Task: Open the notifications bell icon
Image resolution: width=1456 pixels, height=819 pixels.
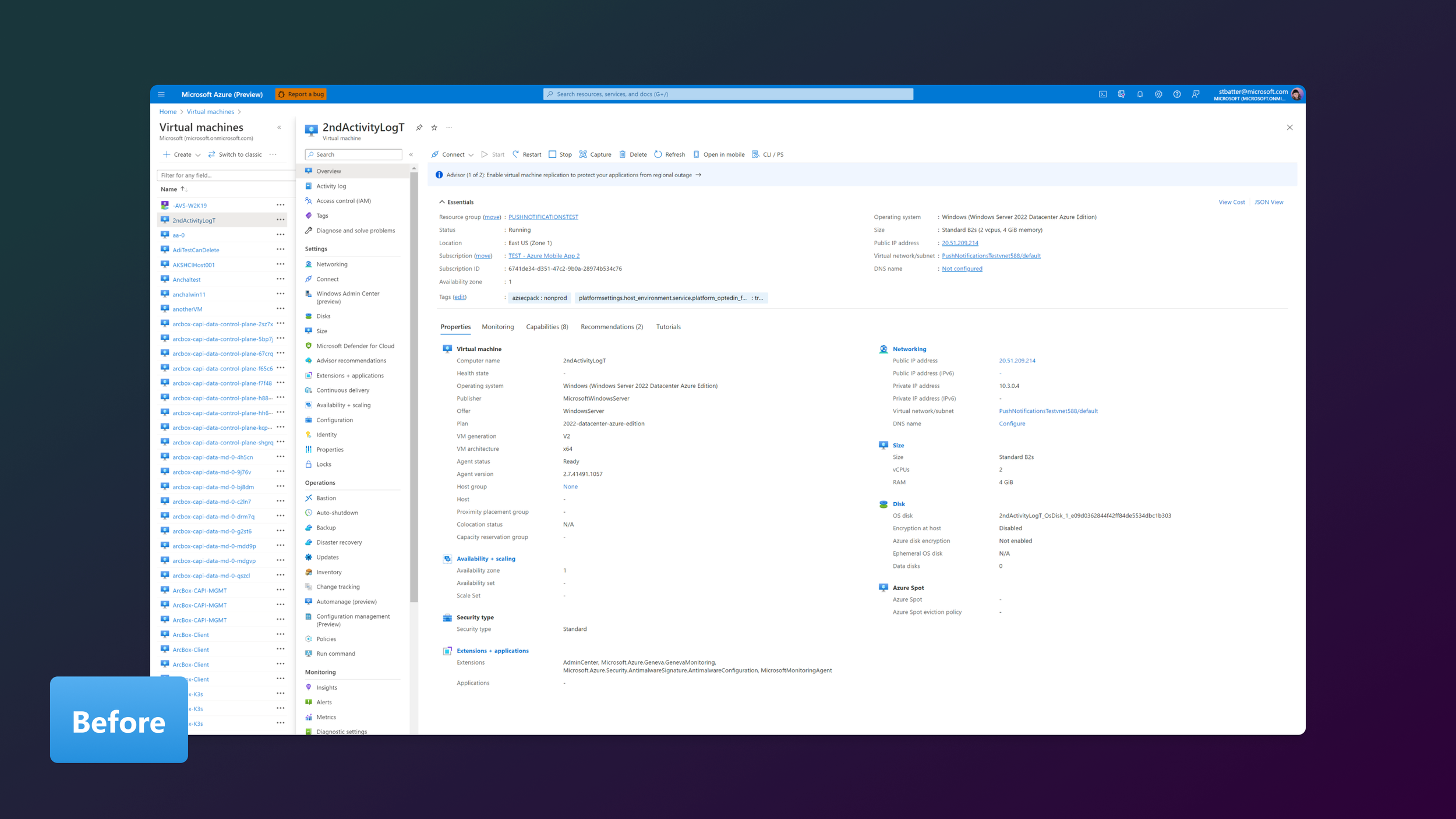Action: point(1140,94)
